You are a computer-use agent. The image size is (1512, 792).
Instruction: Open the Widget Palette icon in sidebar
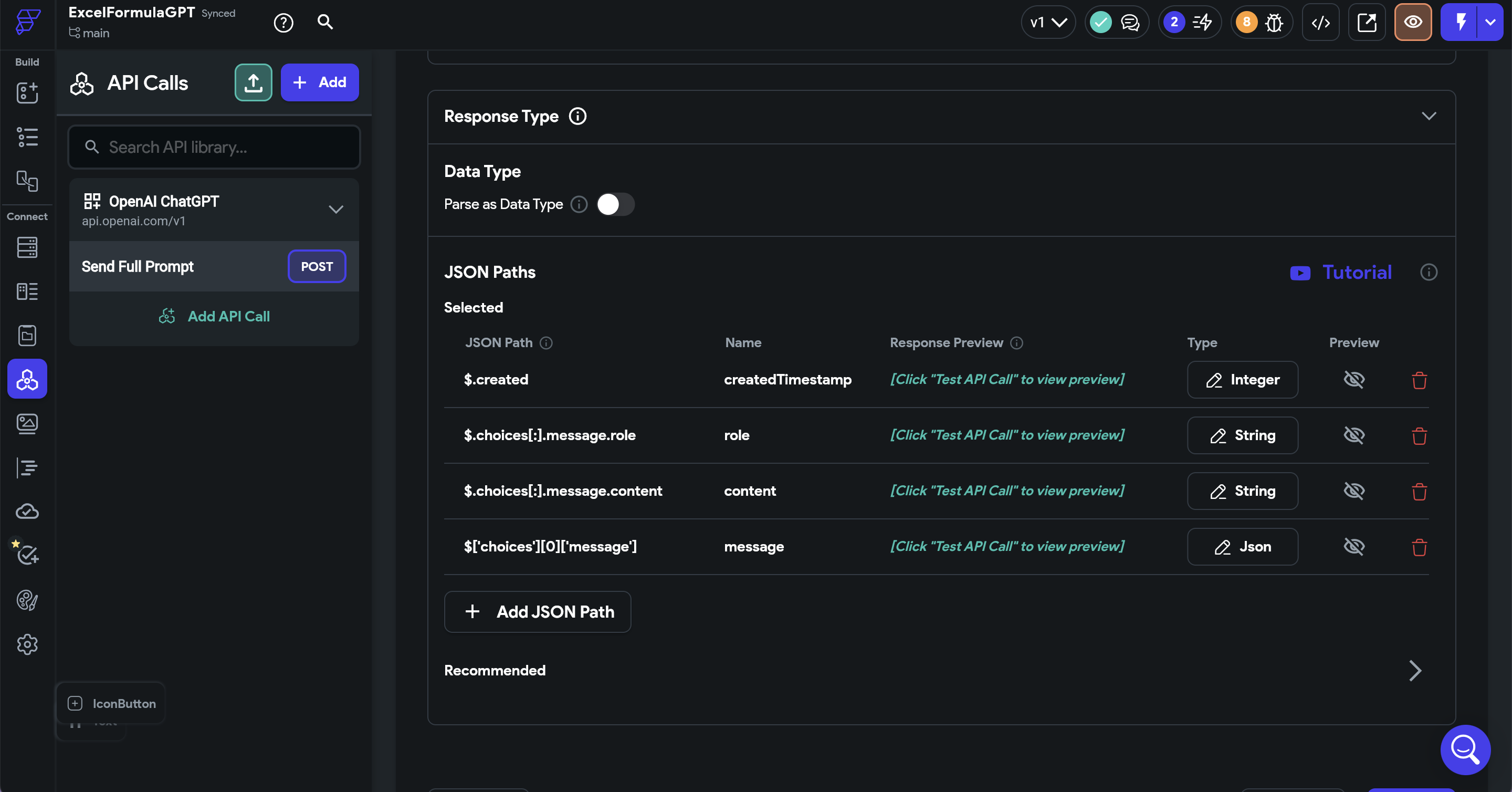[x=27, y=93]
